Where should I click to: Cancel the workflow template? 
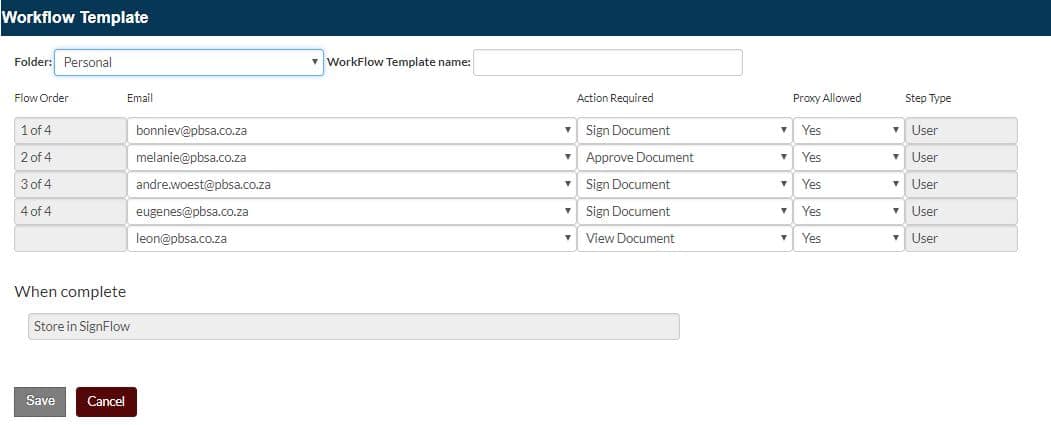106,402
